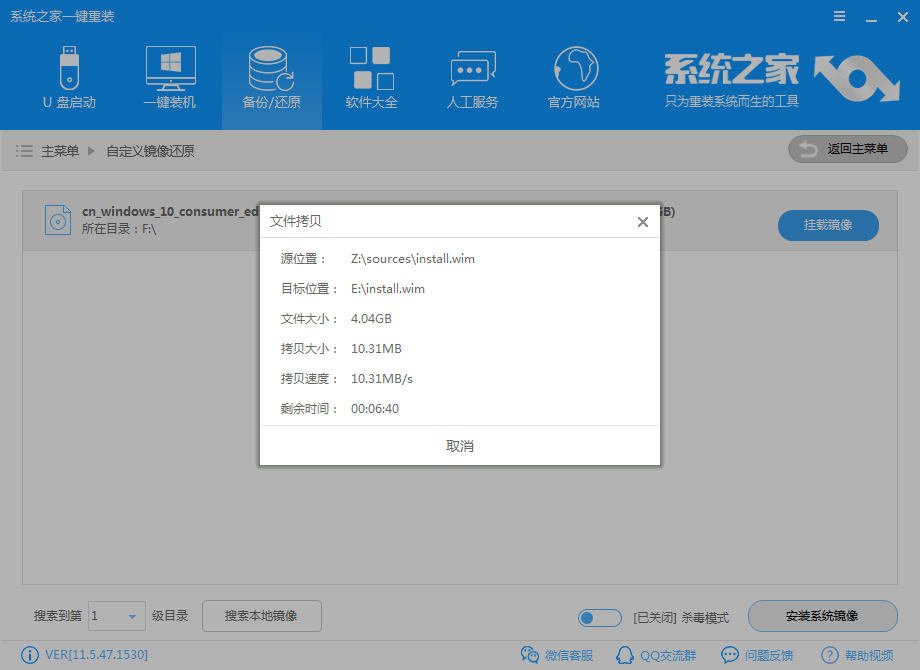Start 安装系统镜像 installation
Screen dimensions: 920x670
click(x=822, y=616)
